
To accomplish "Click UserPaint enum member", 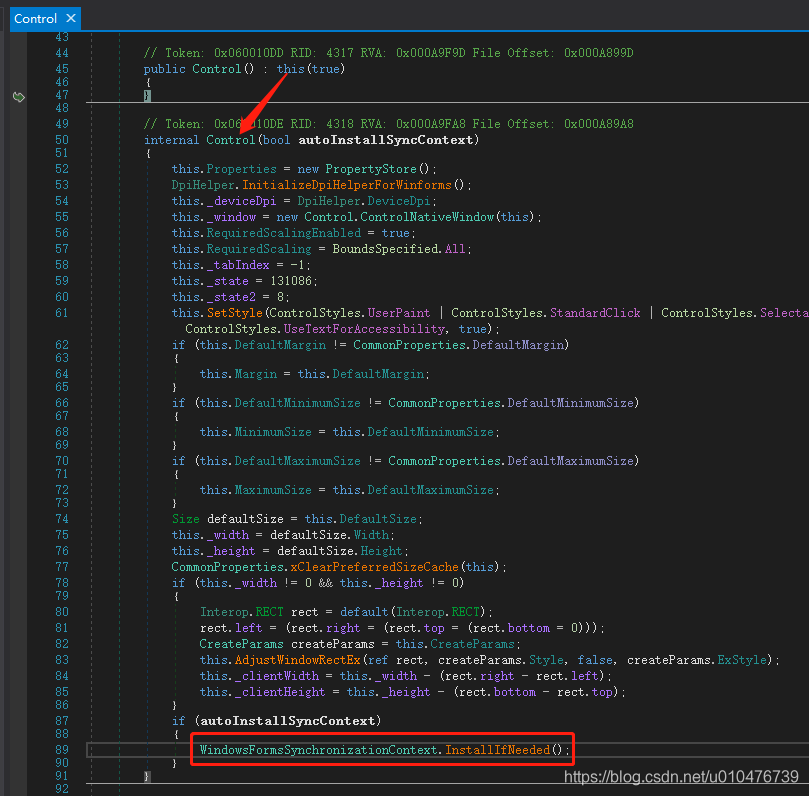I will [399, 313].
